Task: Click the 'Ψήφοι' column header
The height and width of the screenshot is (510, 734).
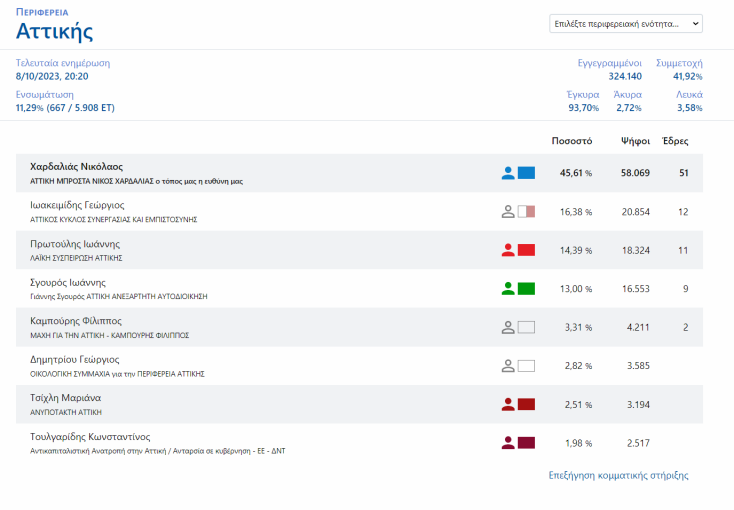Action: (635, 141)
